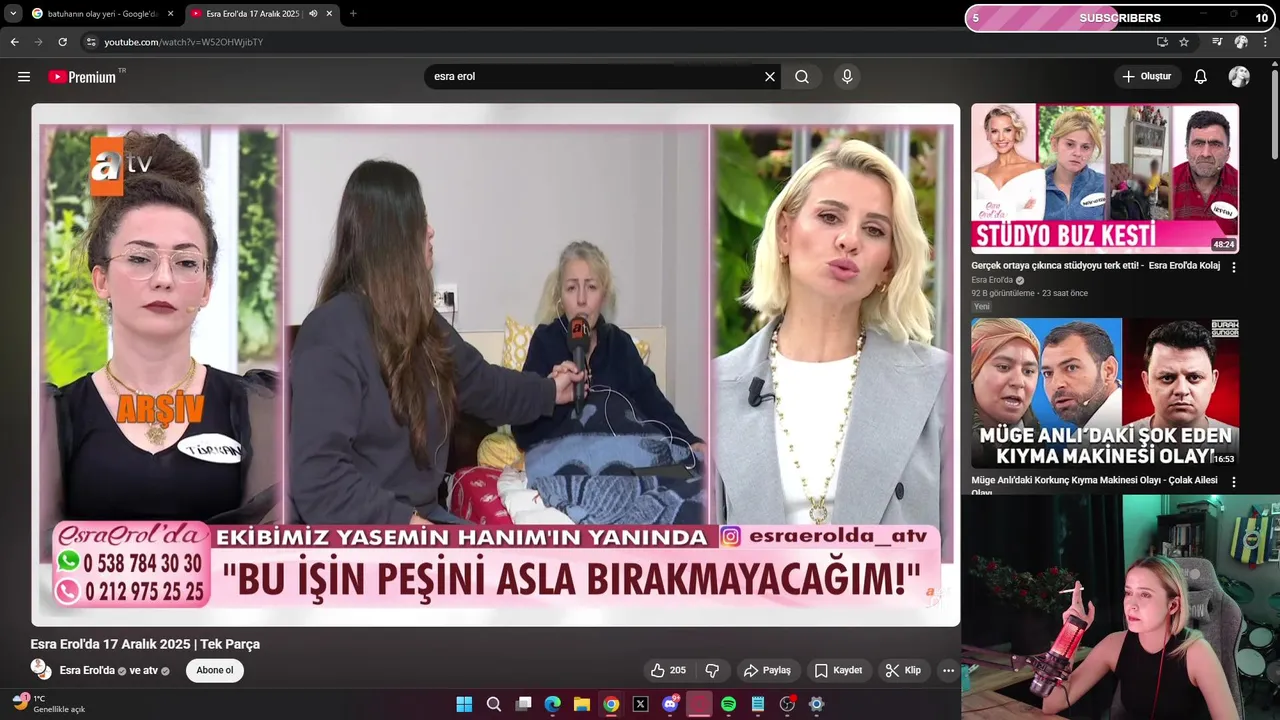Open 'STÜDYO BUZ KESTİ' video thumbnail
Image resolution: width=1280 pixels, height=720 pixels.
[x=1105, y=179]
